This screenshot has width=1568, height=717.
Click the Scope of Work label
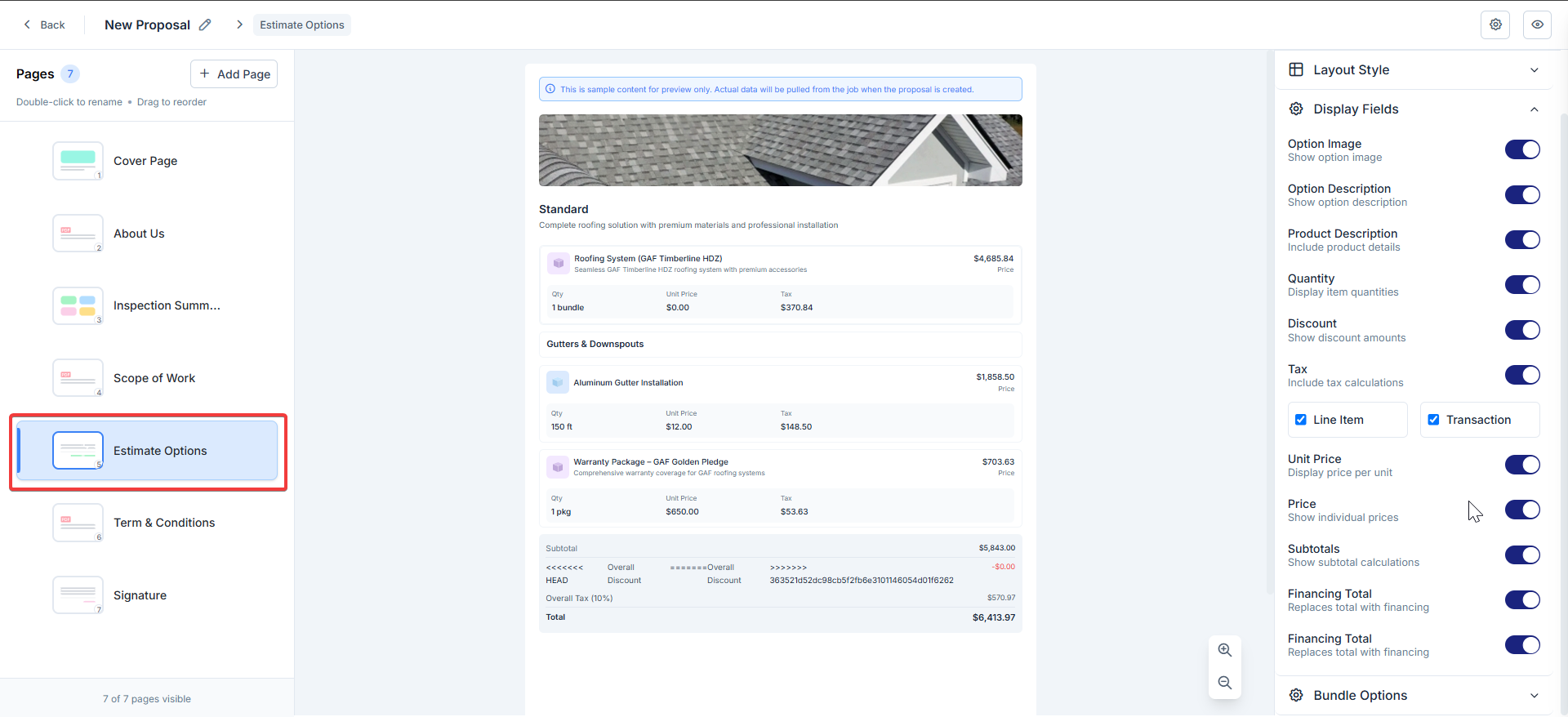[154, 378]
